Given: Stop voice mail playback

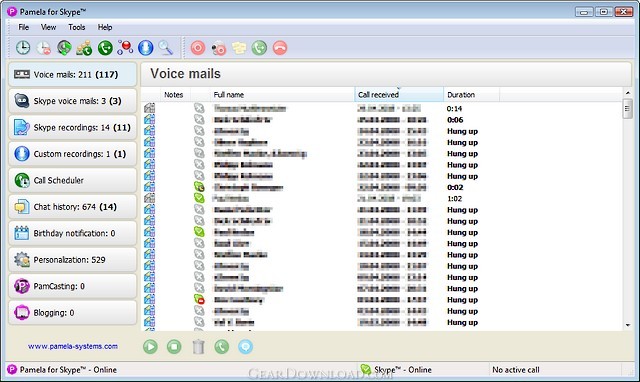Looking at the screenshot, I should (x=174, y=347).
